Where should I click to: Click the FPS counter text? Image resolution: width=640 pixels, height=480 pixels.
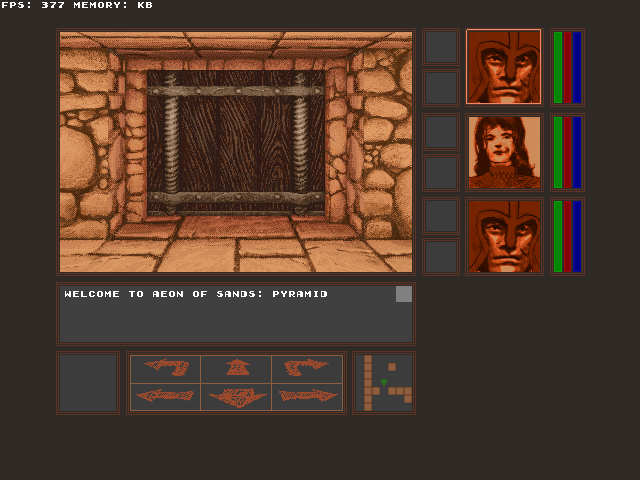coord(32,5)
